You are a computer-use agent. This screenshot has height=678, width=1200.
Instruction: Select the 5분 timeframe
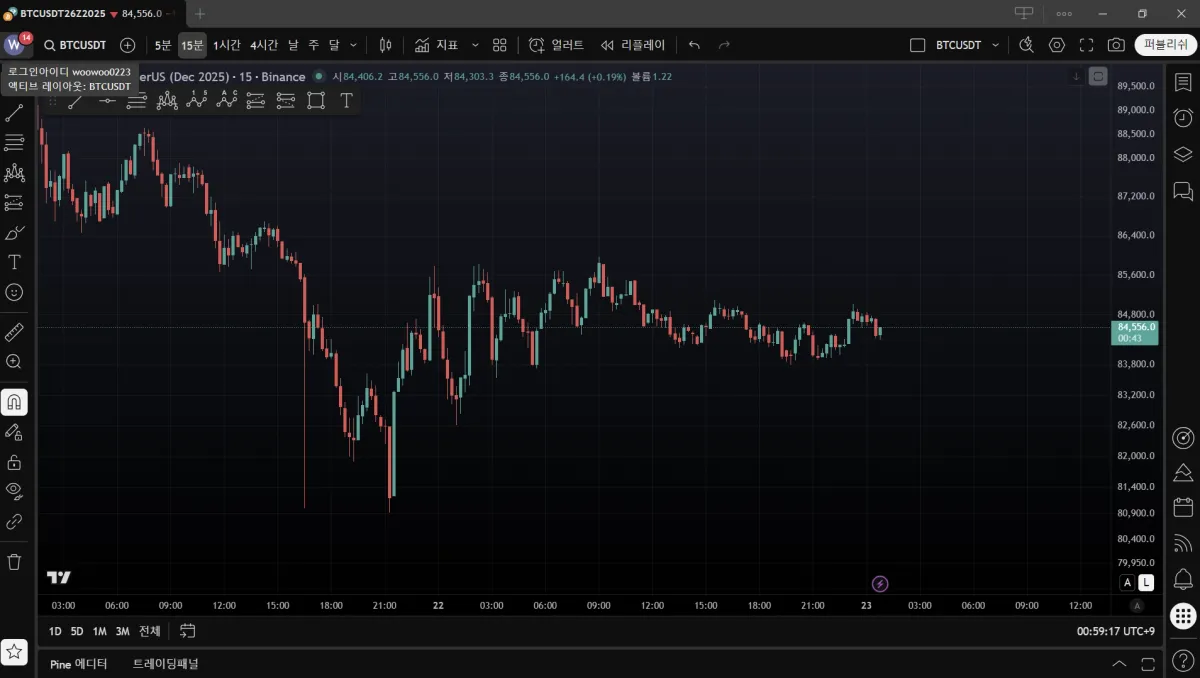coord(163,45)
